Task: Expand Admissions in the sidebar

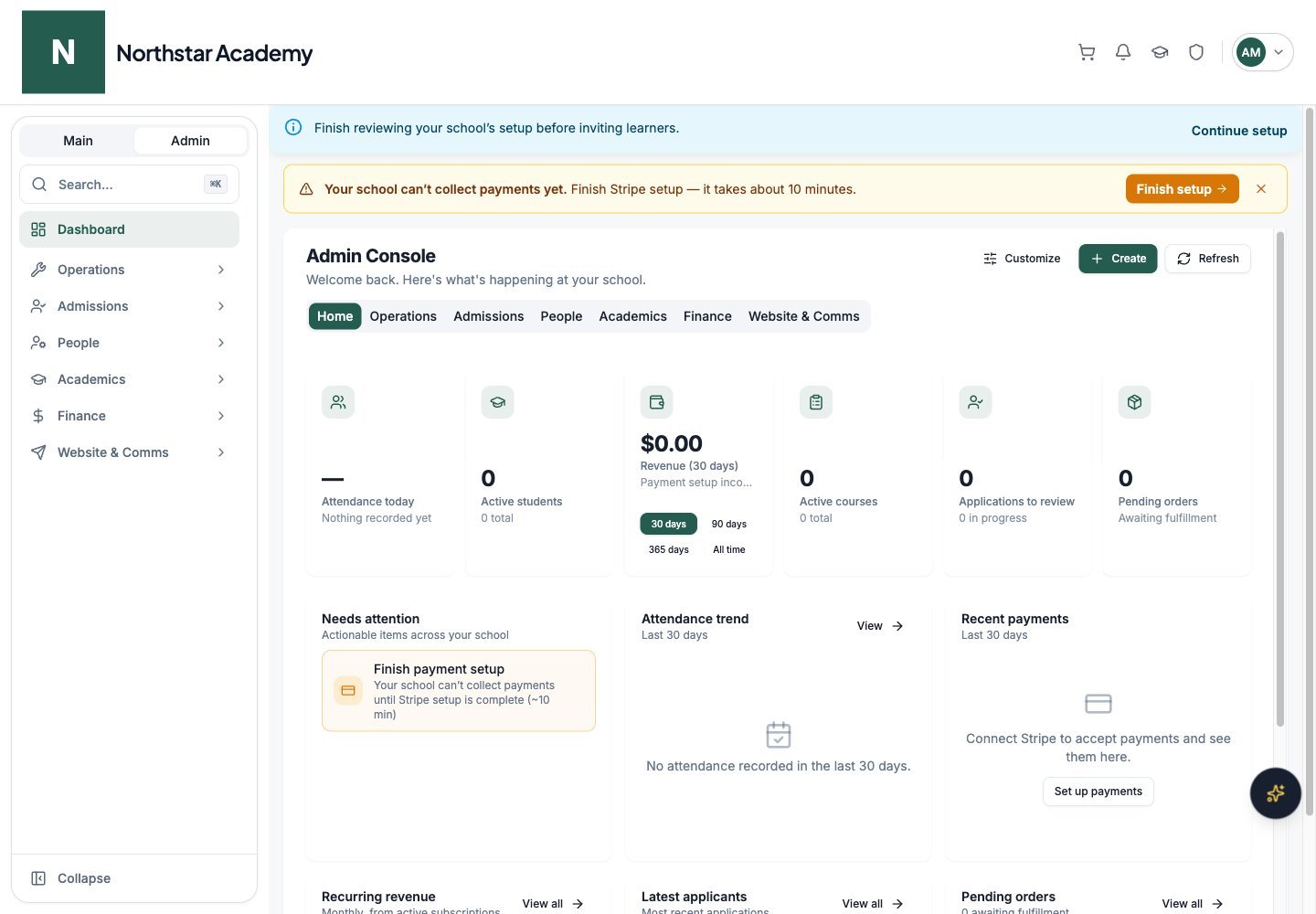Action: coord(129,306)
